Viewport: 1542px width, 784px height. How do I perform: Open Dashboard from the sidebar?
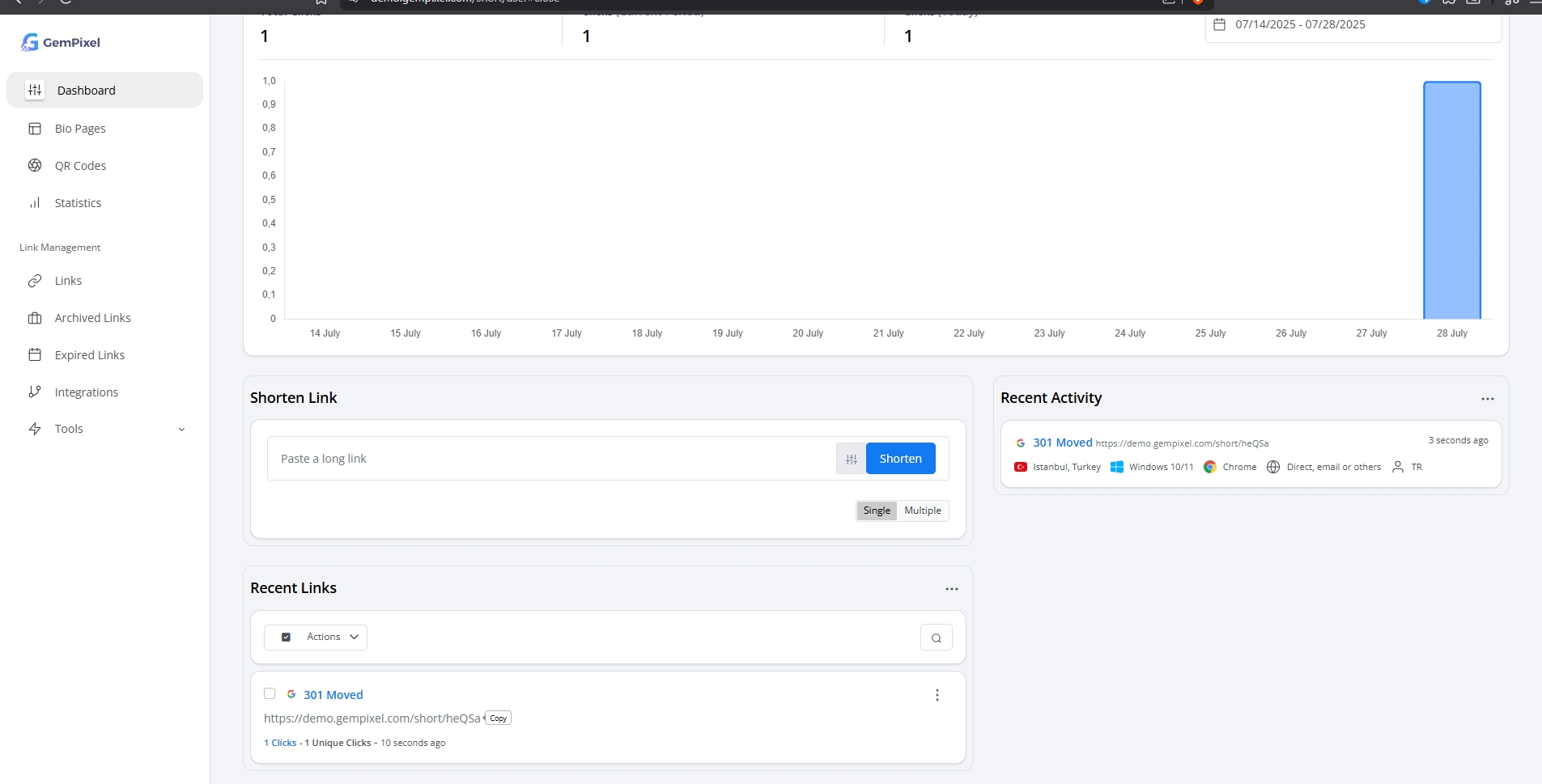tap(104, 90)
